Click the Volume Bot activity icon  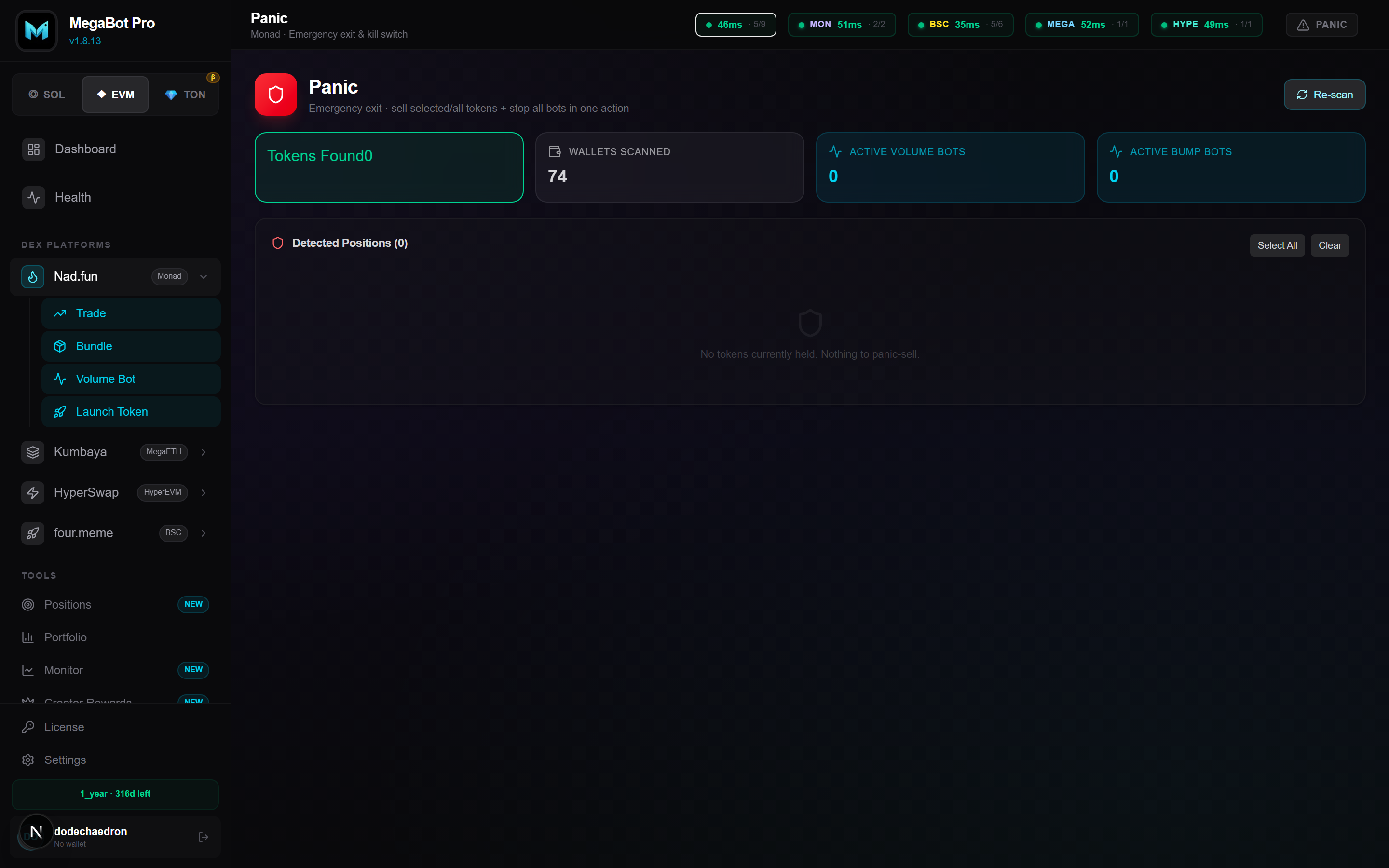tap(60, 379)
